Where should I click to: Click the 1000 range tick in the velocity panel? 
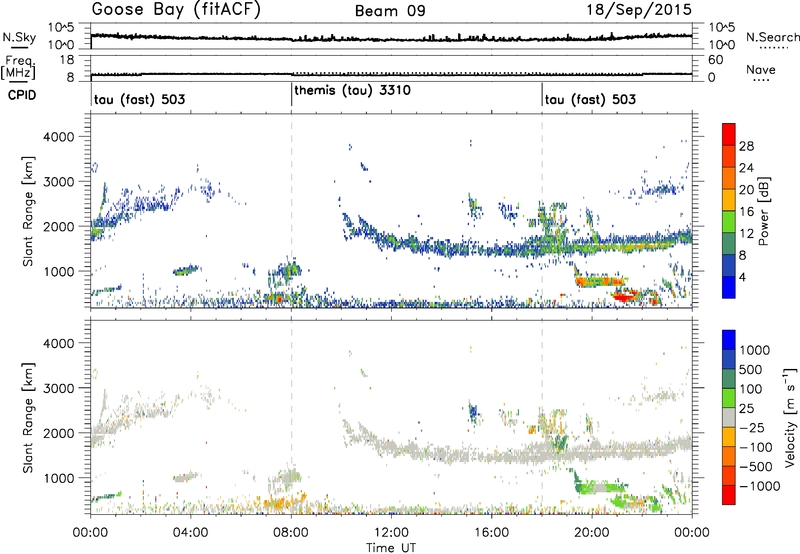coord(58,478)
